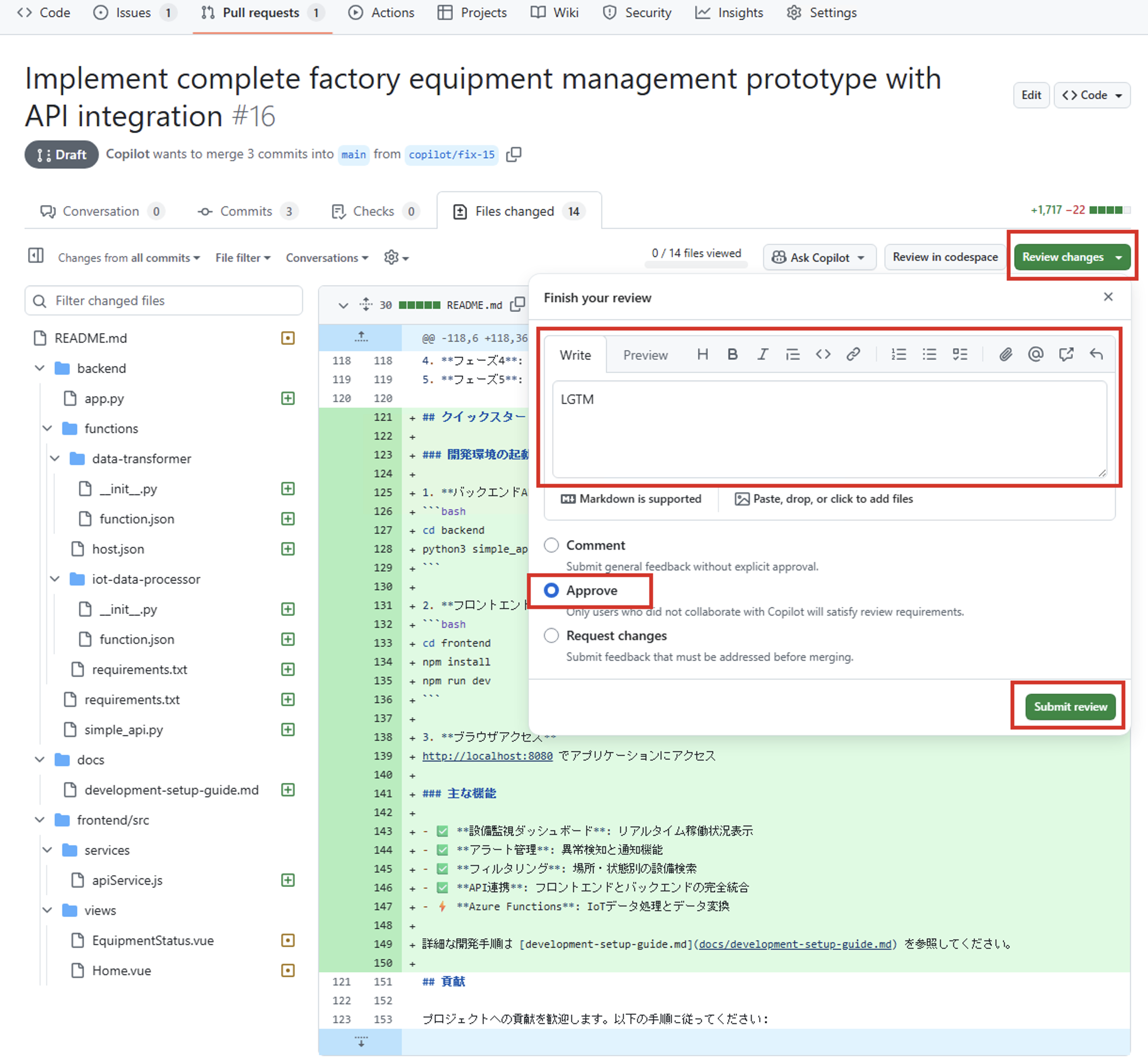This screenshot has height=1060, width=1148.
Task: Collapse the services folder
Action: (x=48, y=850)
